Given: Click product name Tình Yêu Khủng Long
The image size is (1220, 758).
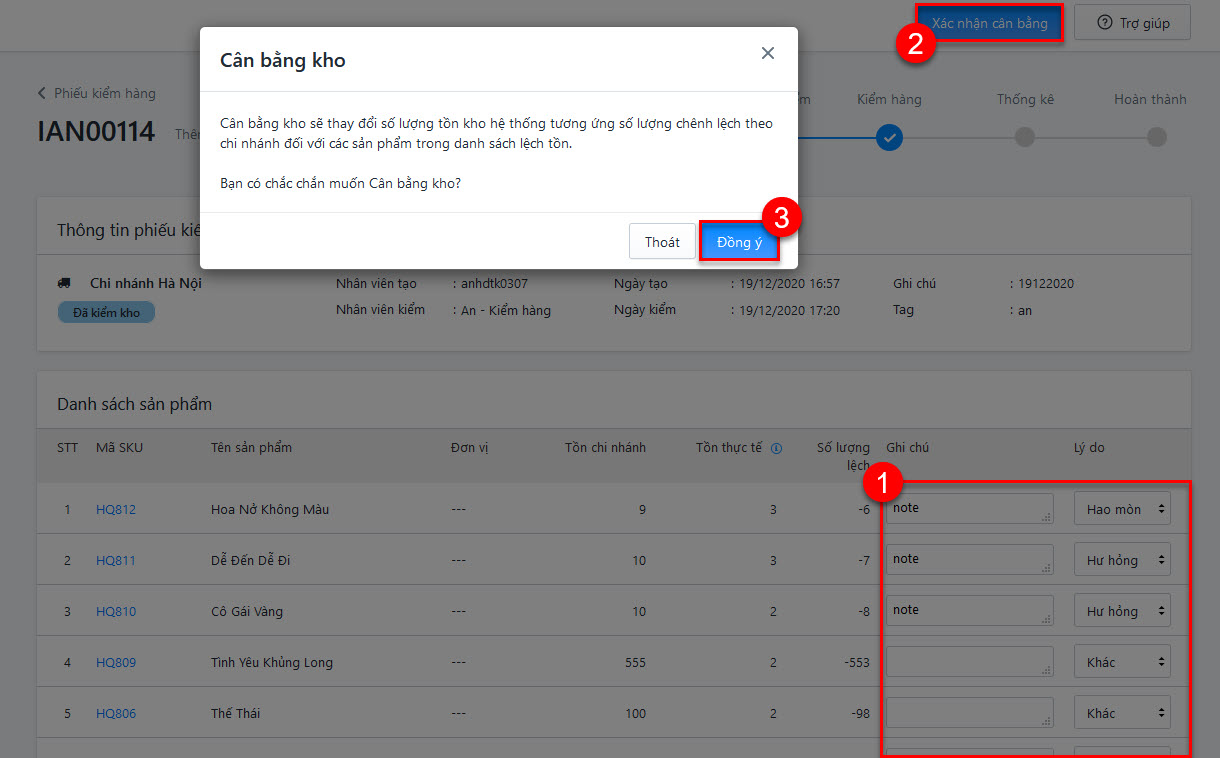Looking at the screenshot, I should [272, 662].
